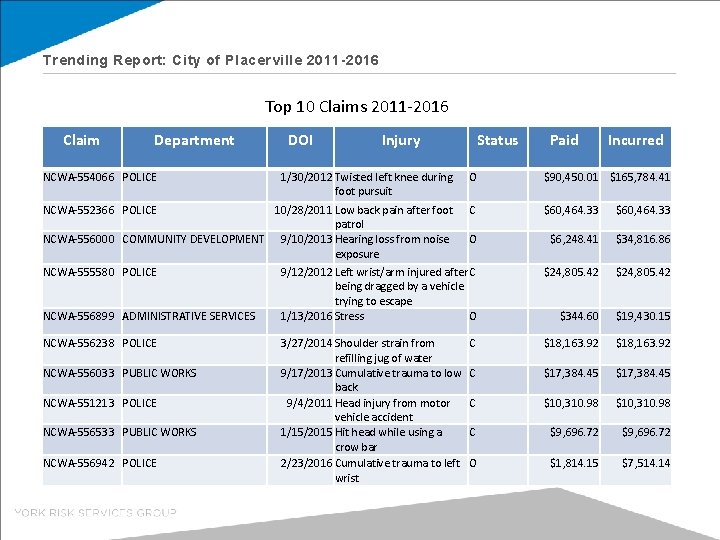This screenshot has width=720, height=540.
Task: Click the date 9/12/2012
Action: 306,272
